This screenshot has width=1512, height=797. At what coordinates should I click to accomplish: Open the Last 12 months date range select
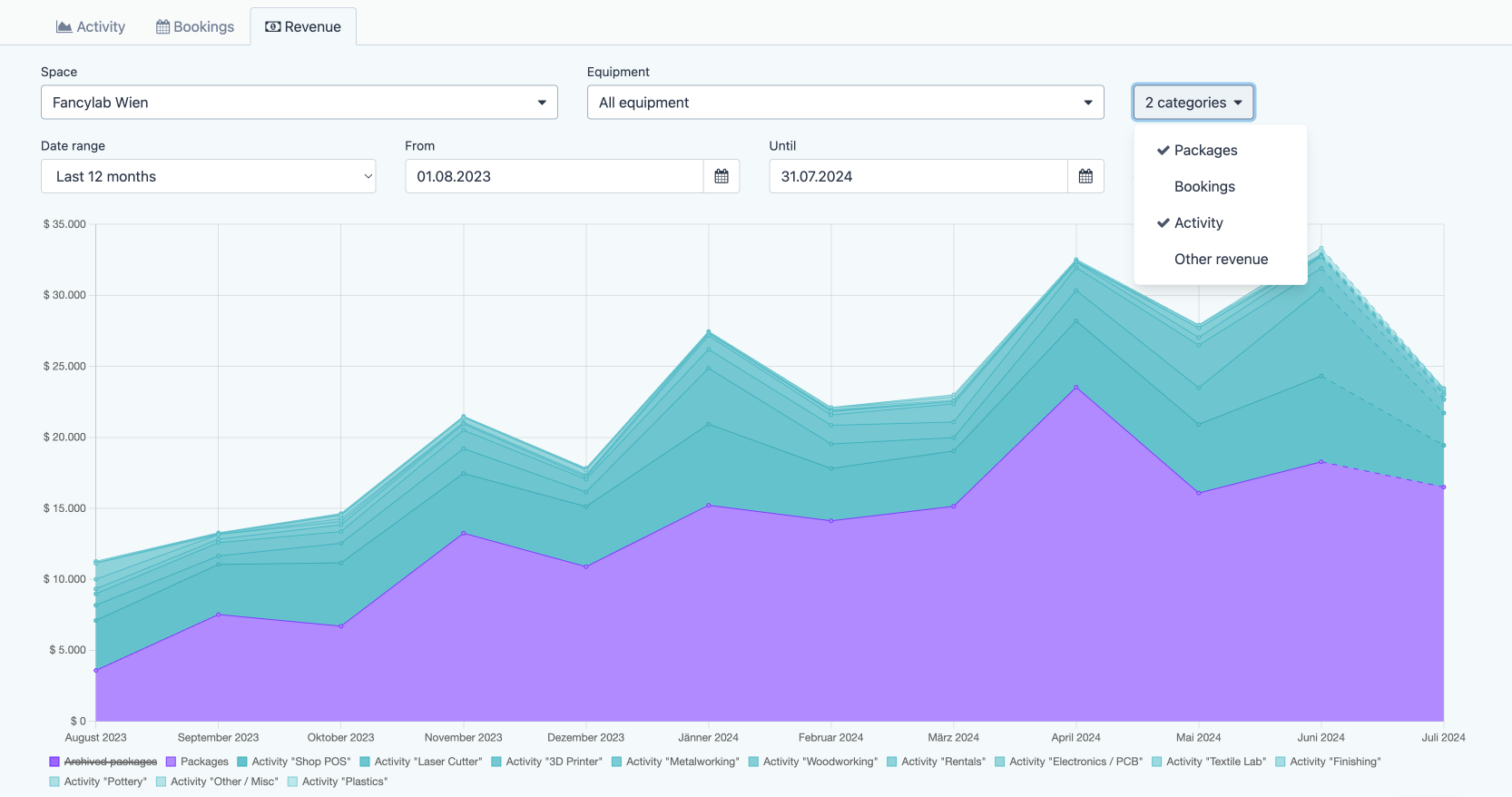pyautogui.click(x=209, y=176)
